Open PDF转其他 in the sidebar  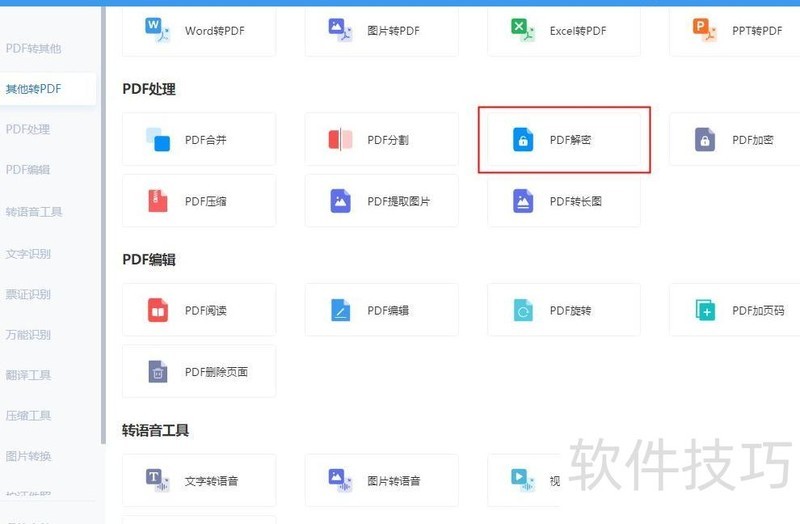click(33, 48)
